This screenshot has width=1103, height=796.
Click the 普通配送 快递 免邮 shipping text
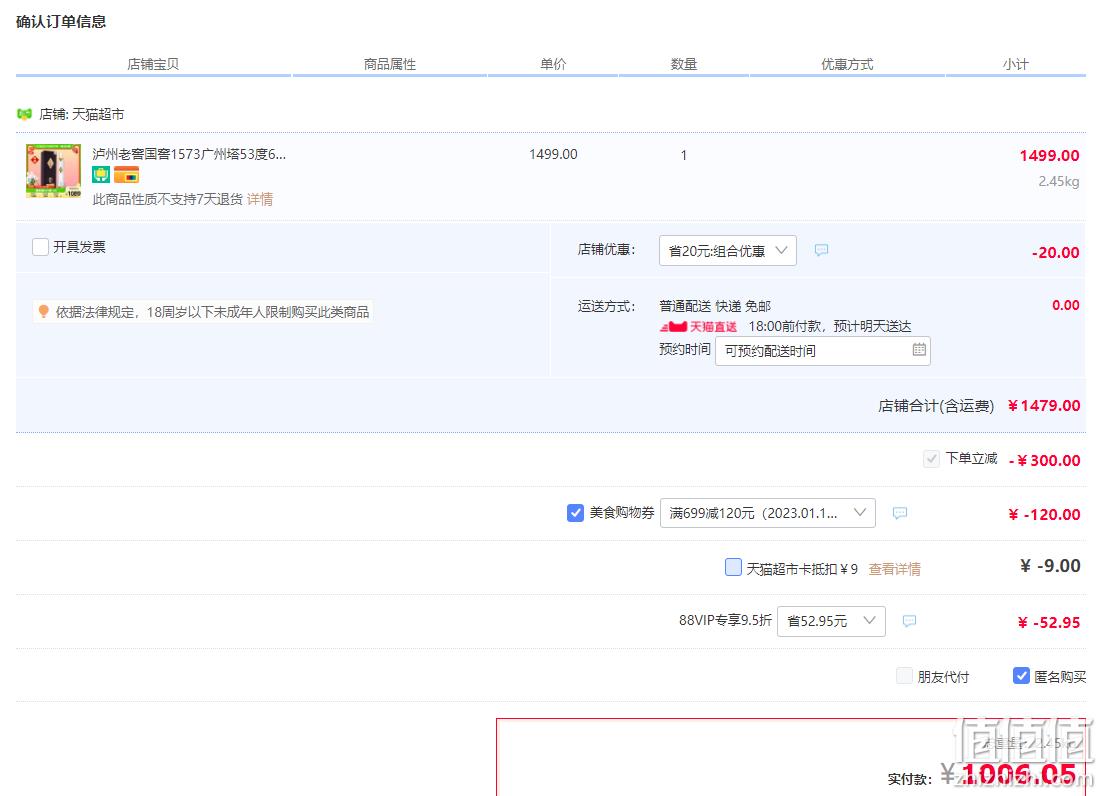(x=715, y=306)
